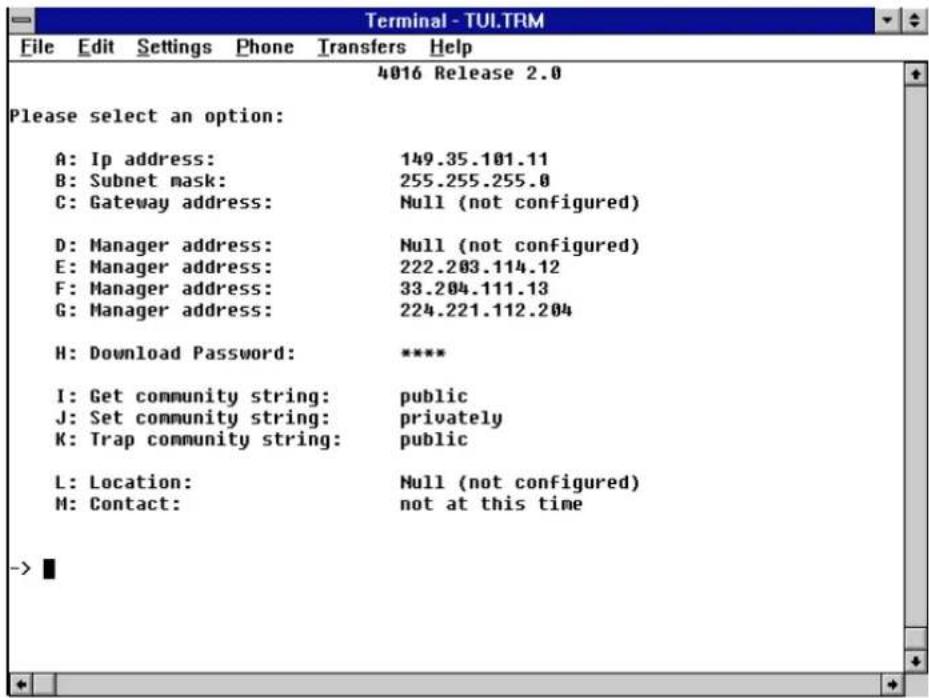Click the 'K: Trap community string:' label
This screenshot has height=698, width=929.
[x=198, y=440]
